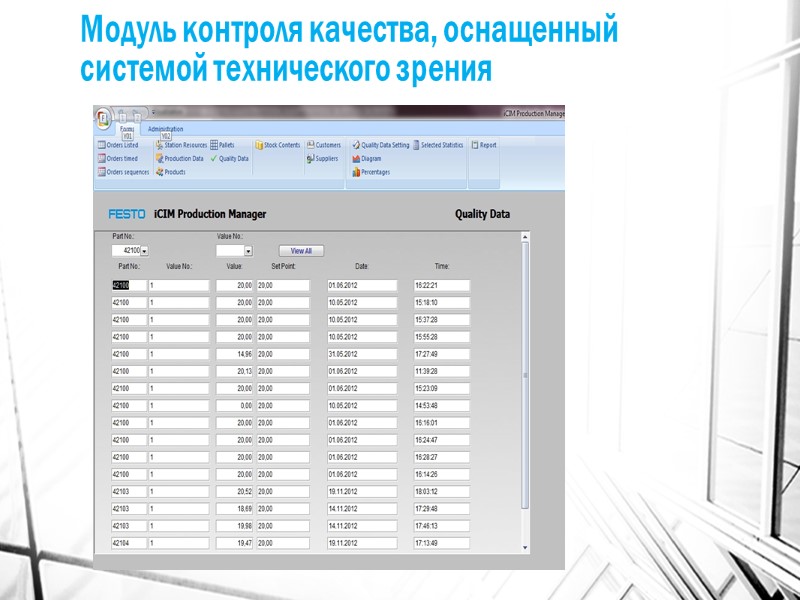Viewport: 800px width, 600px height.
Task: Click the Time field showing 15:55:28
Action: pos(441,337)
